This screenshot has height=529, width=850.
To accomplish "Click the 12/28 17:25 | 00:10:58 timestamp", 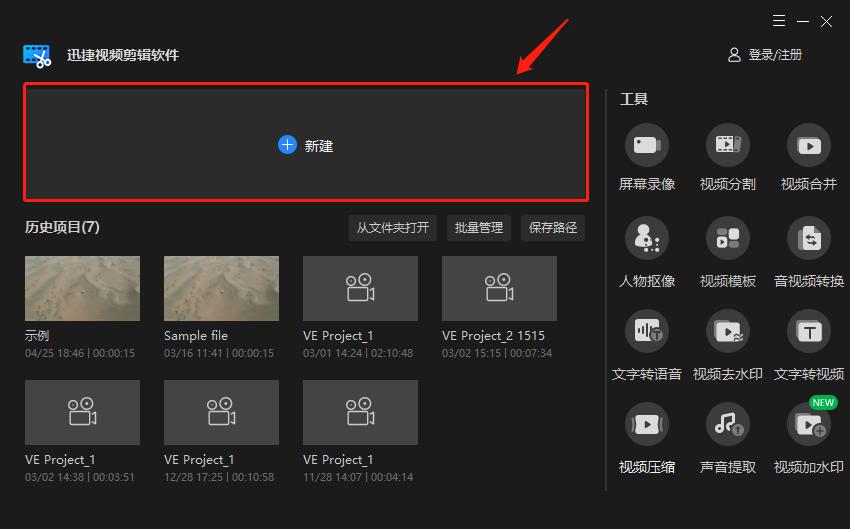I will (219, 478).
